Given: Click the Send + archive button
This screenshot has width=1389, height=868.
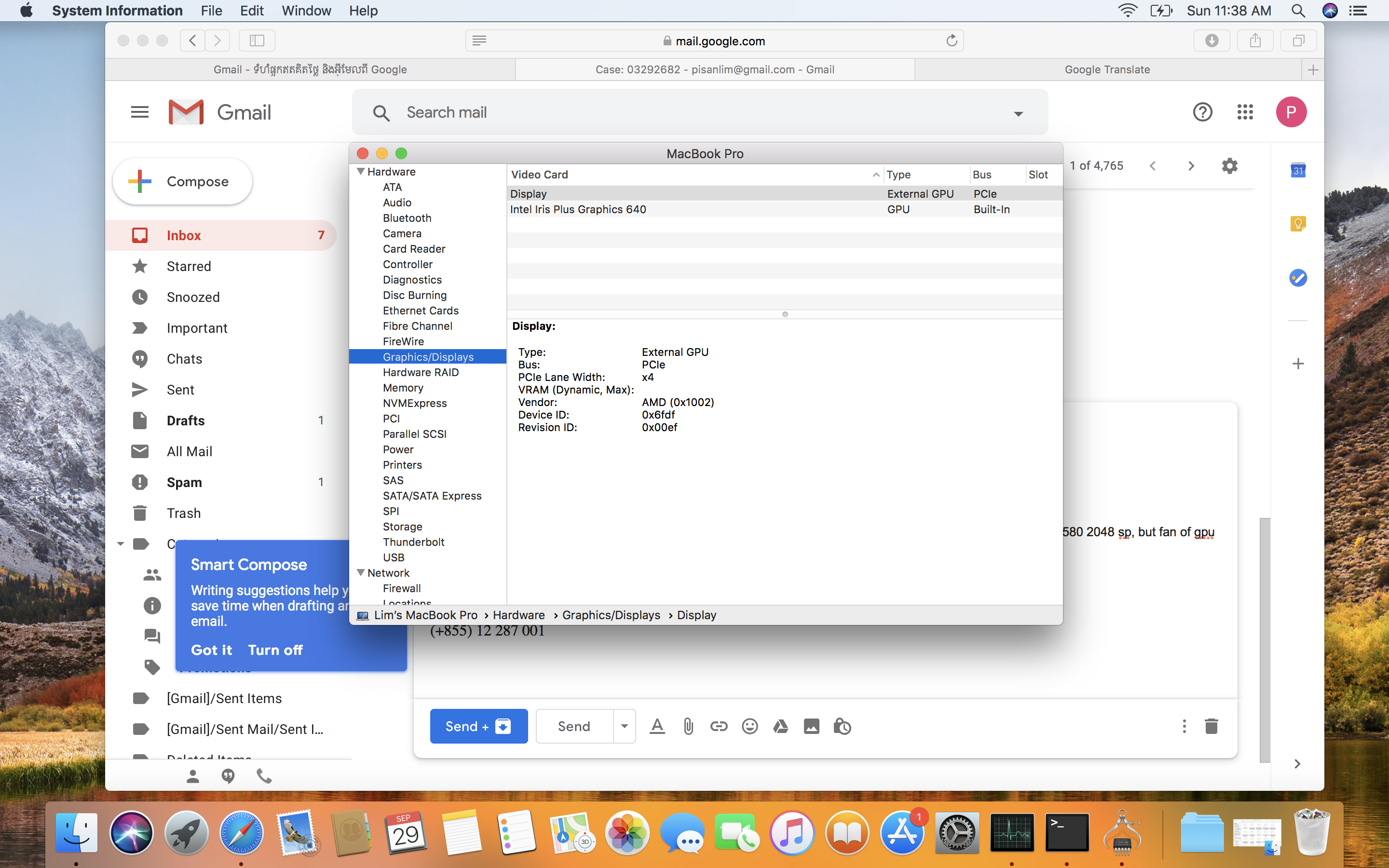Looking at the screenshot, I should pyautogui.click(x=479, y=726).
